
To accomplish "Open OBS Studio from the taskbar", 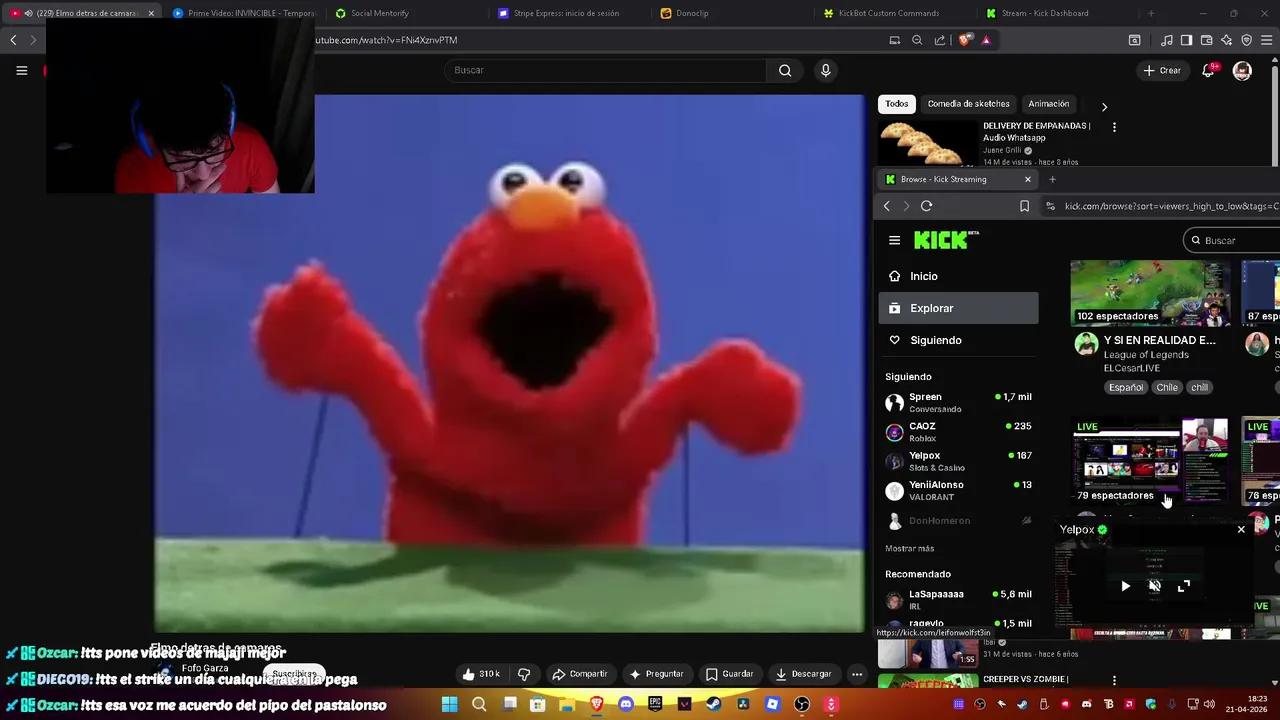I will [x=802, y=704].
